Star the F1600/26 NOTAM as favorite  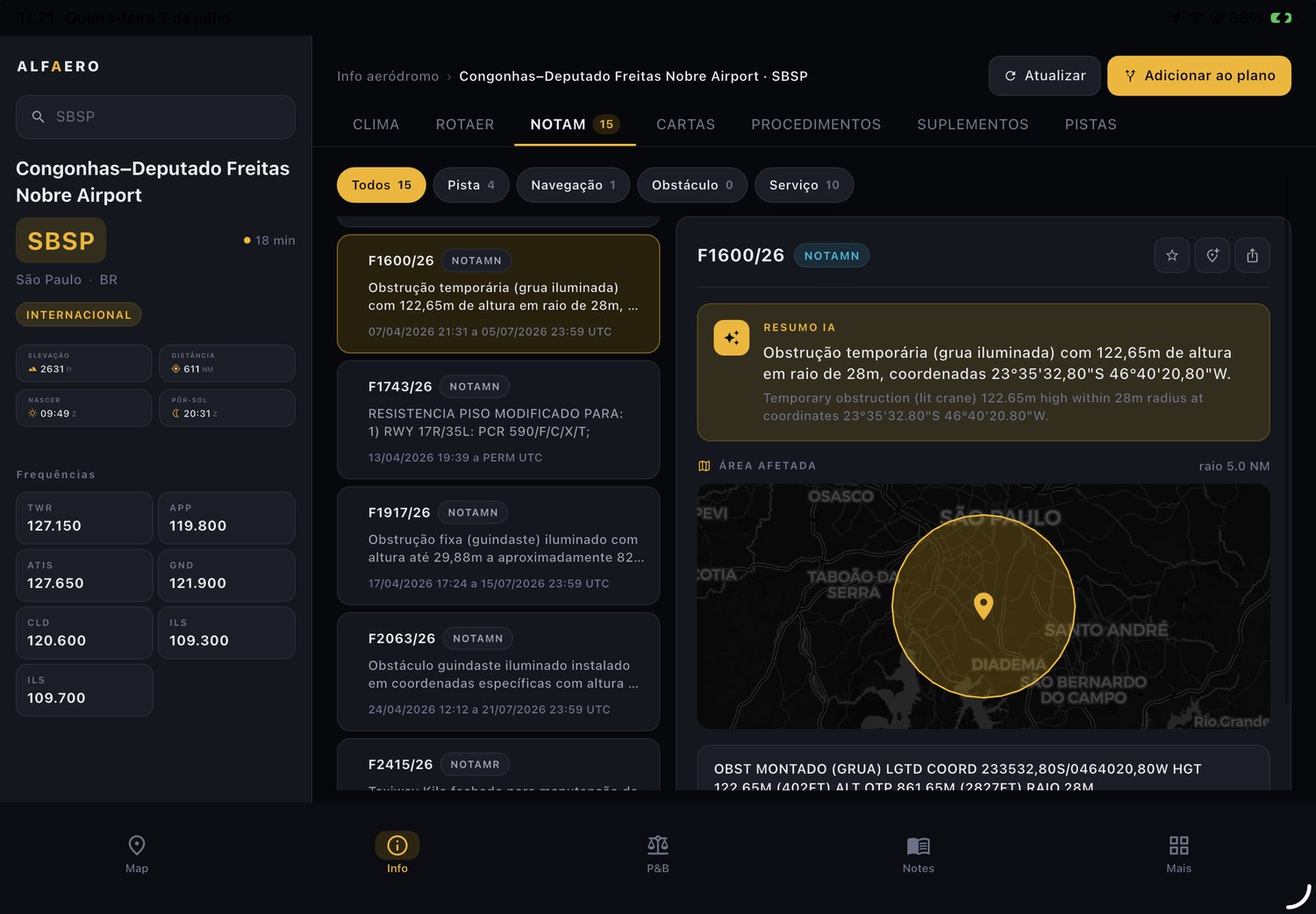click(1172, 255)
